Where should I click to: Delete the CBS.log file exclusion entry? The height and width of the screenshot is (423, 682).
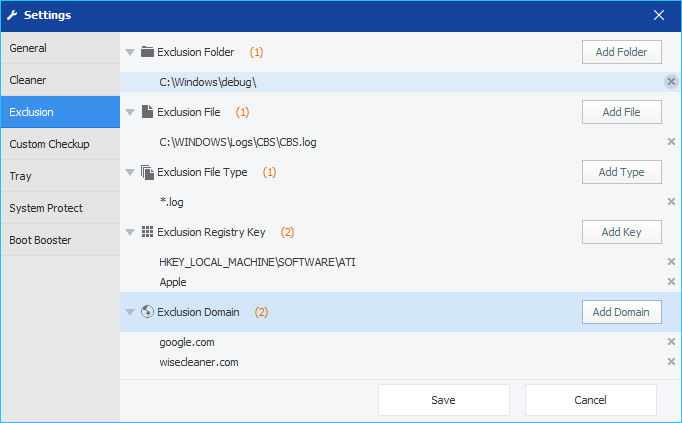click(671, 142)
